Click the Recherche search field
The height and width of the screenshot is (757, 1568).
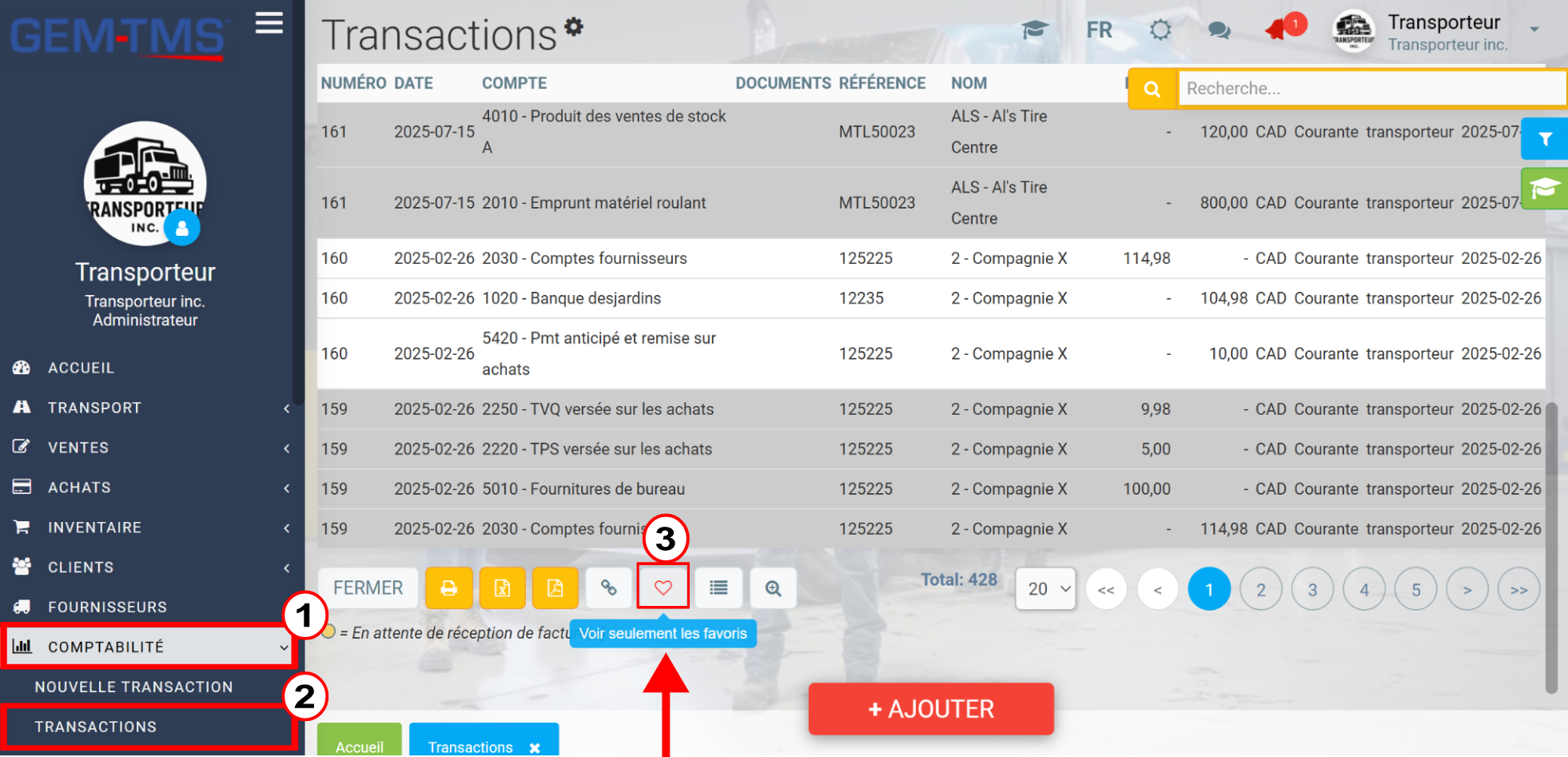click(x=1371, y=89)
